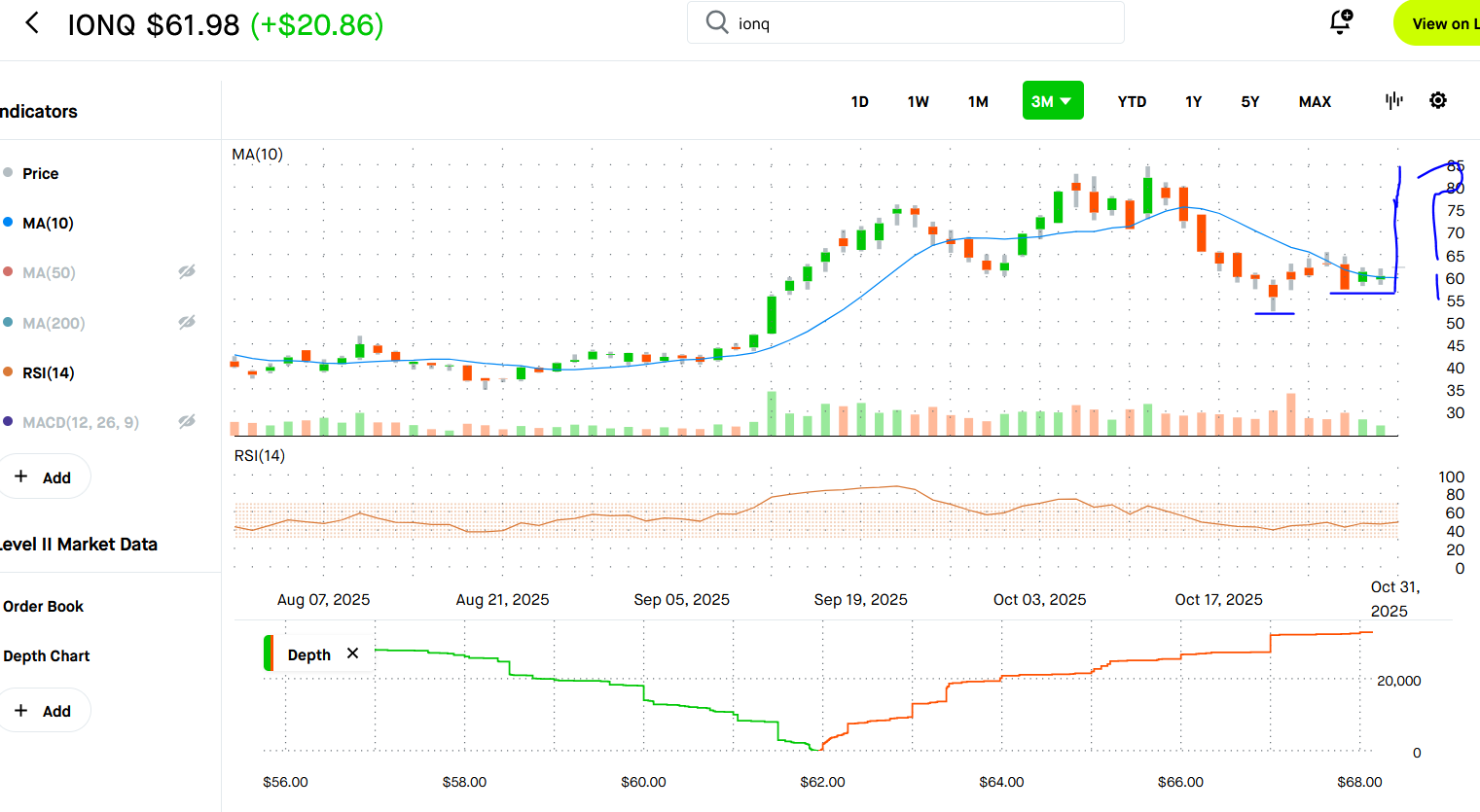The image size is (1480, 812).
Task: Select the MAX time range
Action: coord(1315,101)
